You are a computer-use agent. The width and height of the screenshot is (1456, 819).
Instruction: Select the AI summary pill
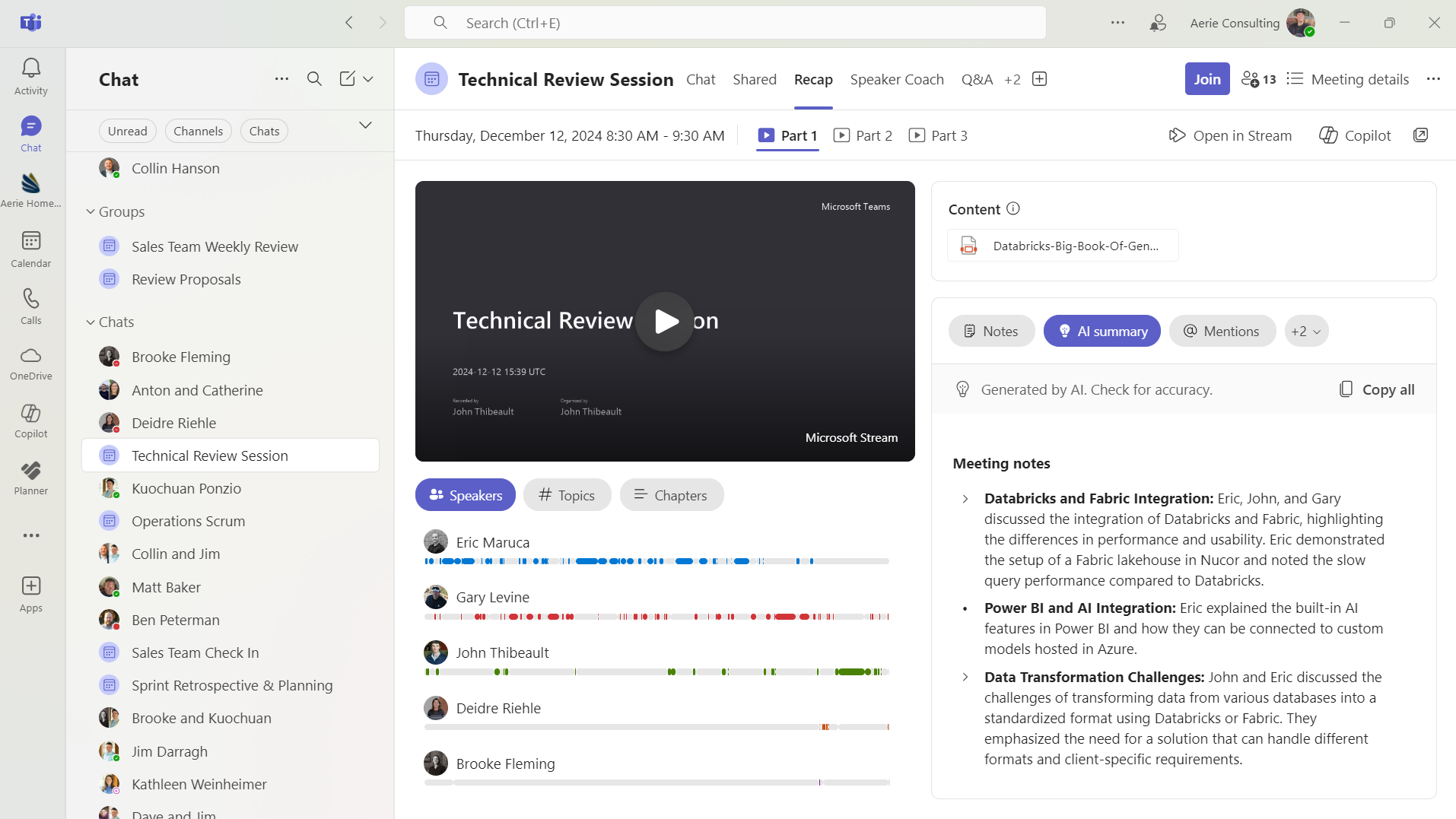click(x=1102, y=331)
